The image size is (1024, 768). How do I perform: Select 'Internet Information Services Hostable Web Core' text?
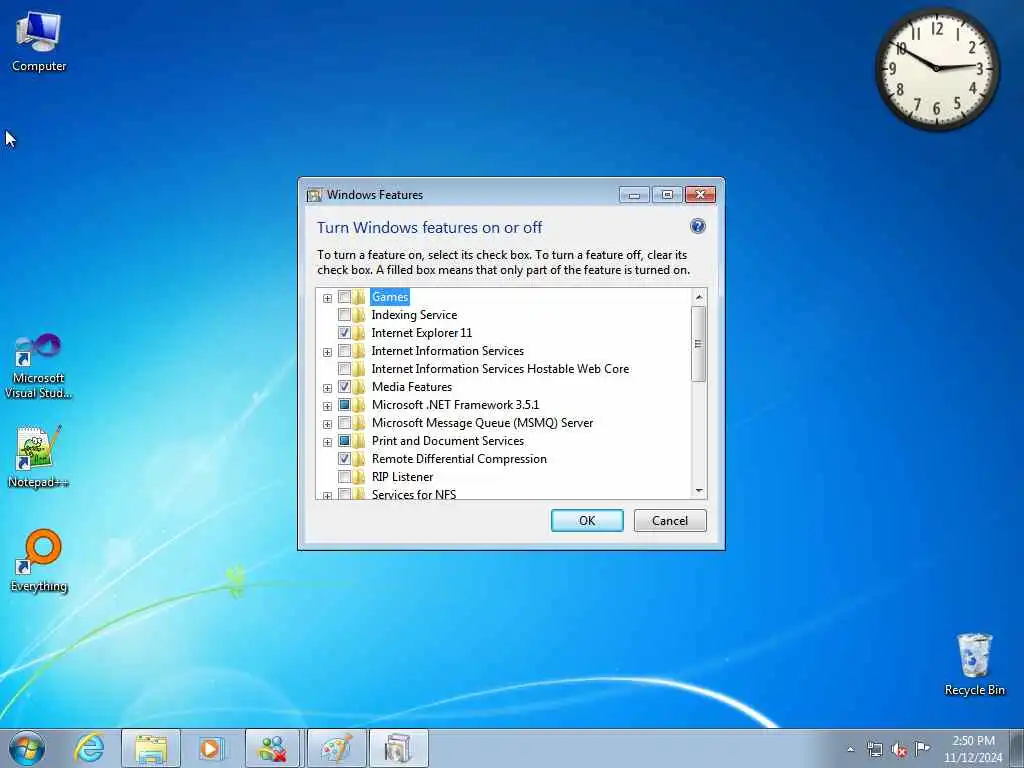pyautogui.click(x=500, y=369)
